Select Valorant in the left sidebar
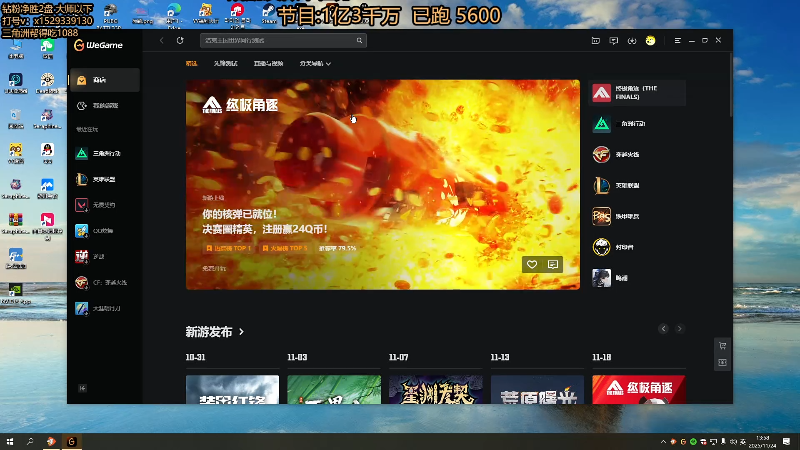800x450 pixels. tap(105, 205)
